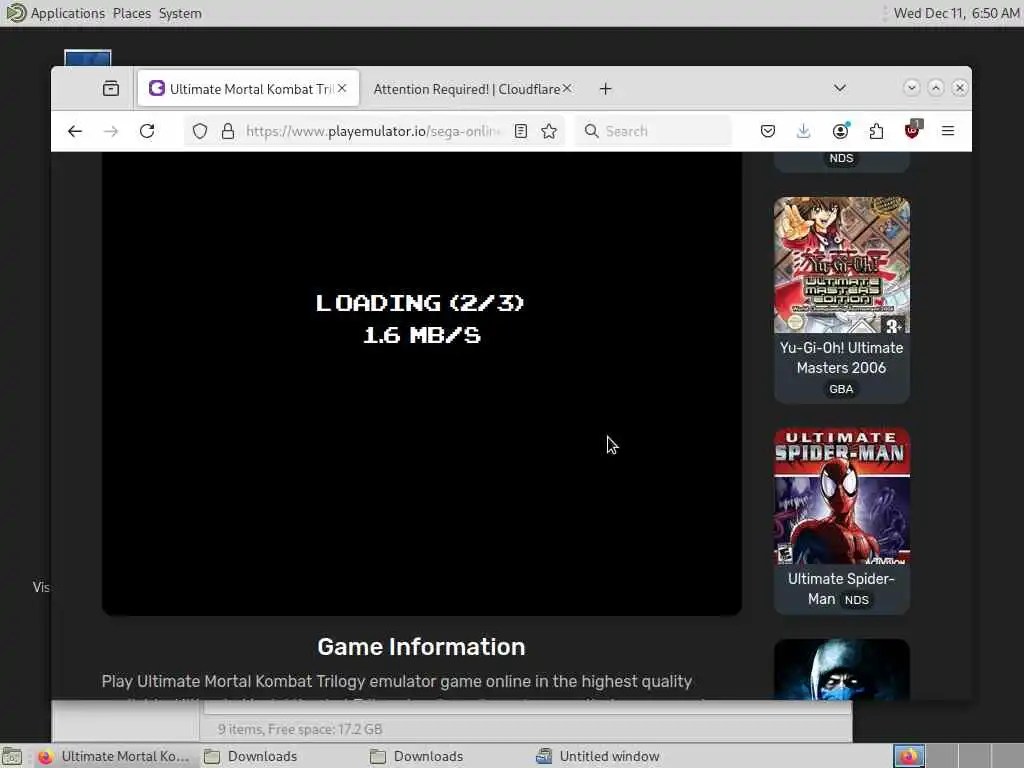Click the MATE logo icon in top panel
This screenshot has width=1024, height=768.
coord(15,12)
